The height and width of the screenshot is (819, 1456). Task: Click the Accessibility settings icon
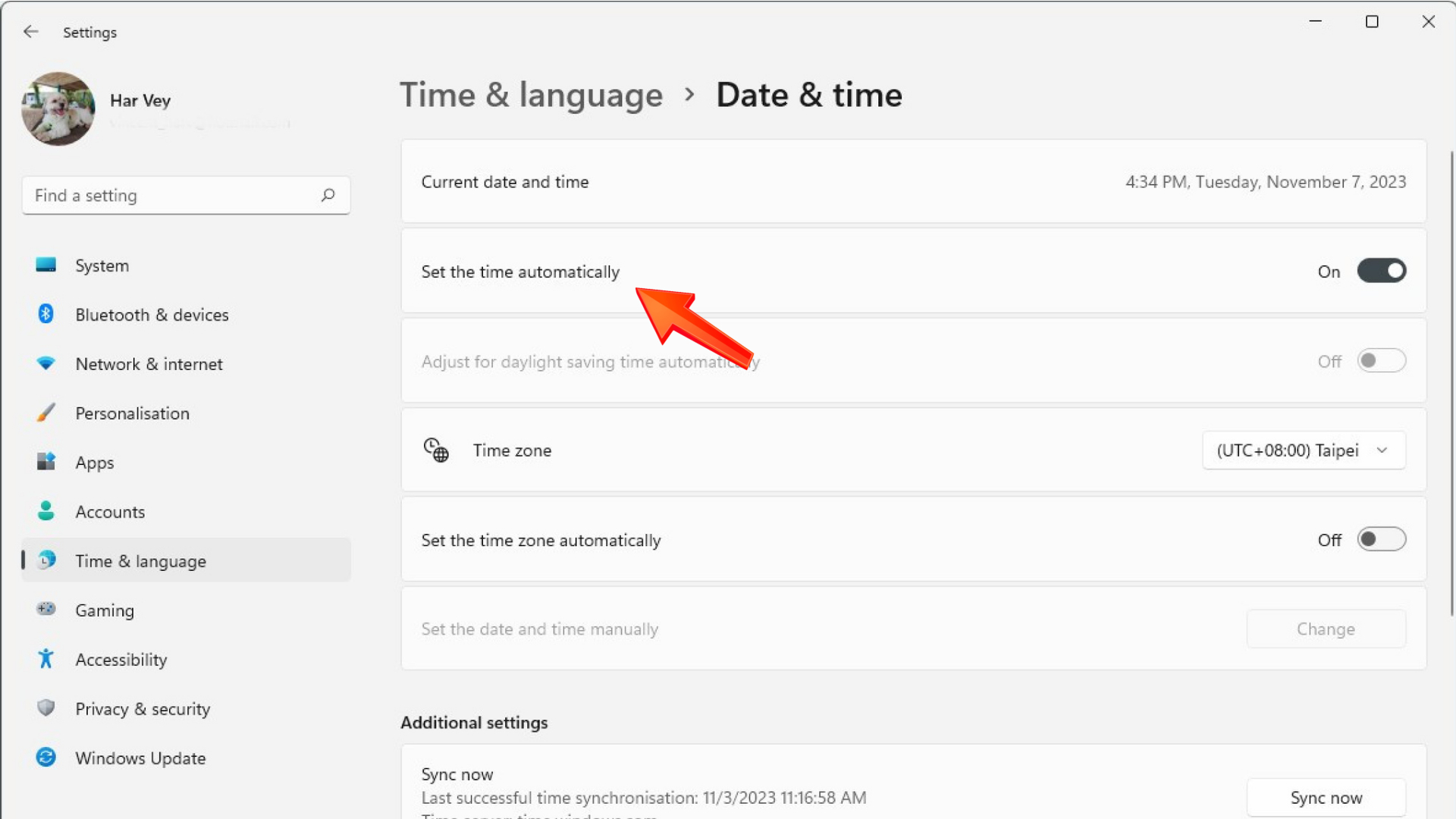tap(45, 659)
